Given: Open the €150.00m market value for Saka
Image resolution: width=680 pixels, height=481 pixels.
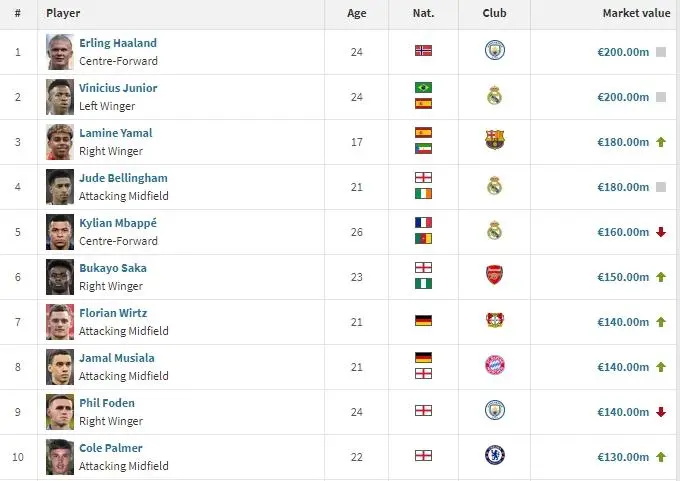Looking at the screenshot, I should coord(623,277).
